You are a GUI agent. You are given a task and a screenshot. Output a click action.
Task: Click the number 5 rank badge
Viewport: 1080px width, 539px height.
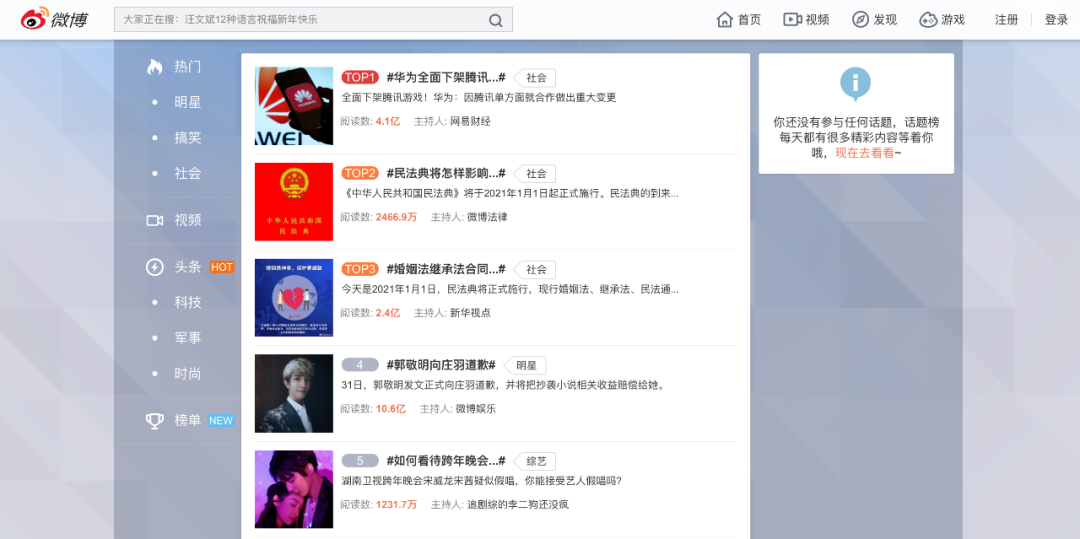coord(360,461)
